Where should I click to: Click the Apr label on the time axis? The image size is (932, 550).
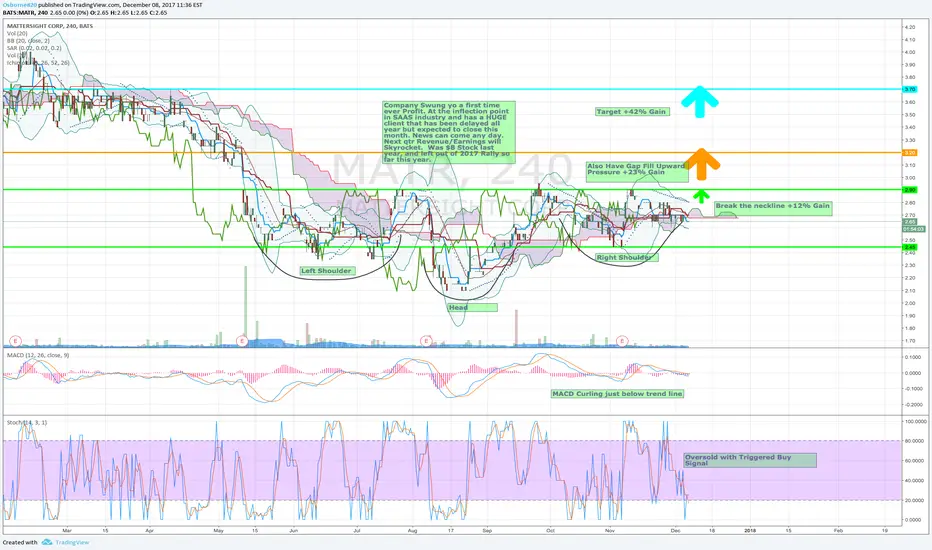click(149, 530)
